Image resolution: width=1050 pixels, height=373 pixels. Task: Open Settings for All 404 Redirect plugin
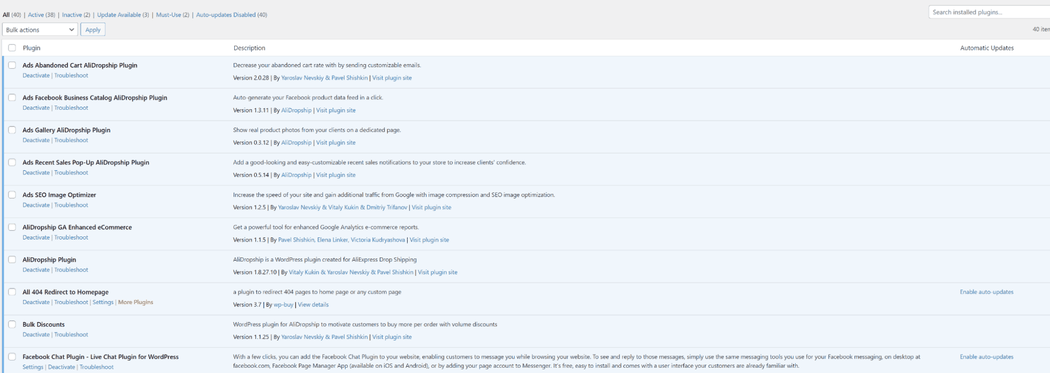(103, 303)
